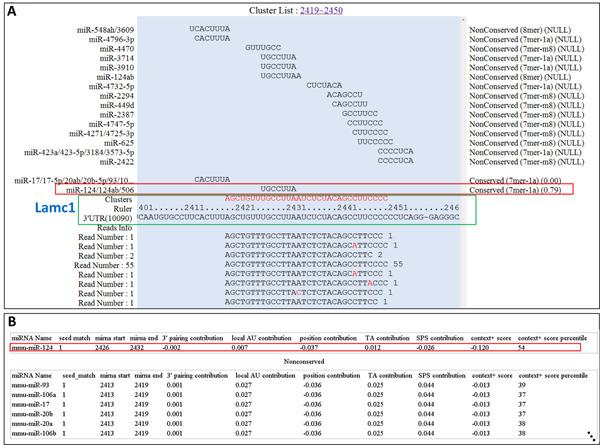600x445 pixels.
Task: Select the CUCUACA seed sequence
Action: pos(324,85)
